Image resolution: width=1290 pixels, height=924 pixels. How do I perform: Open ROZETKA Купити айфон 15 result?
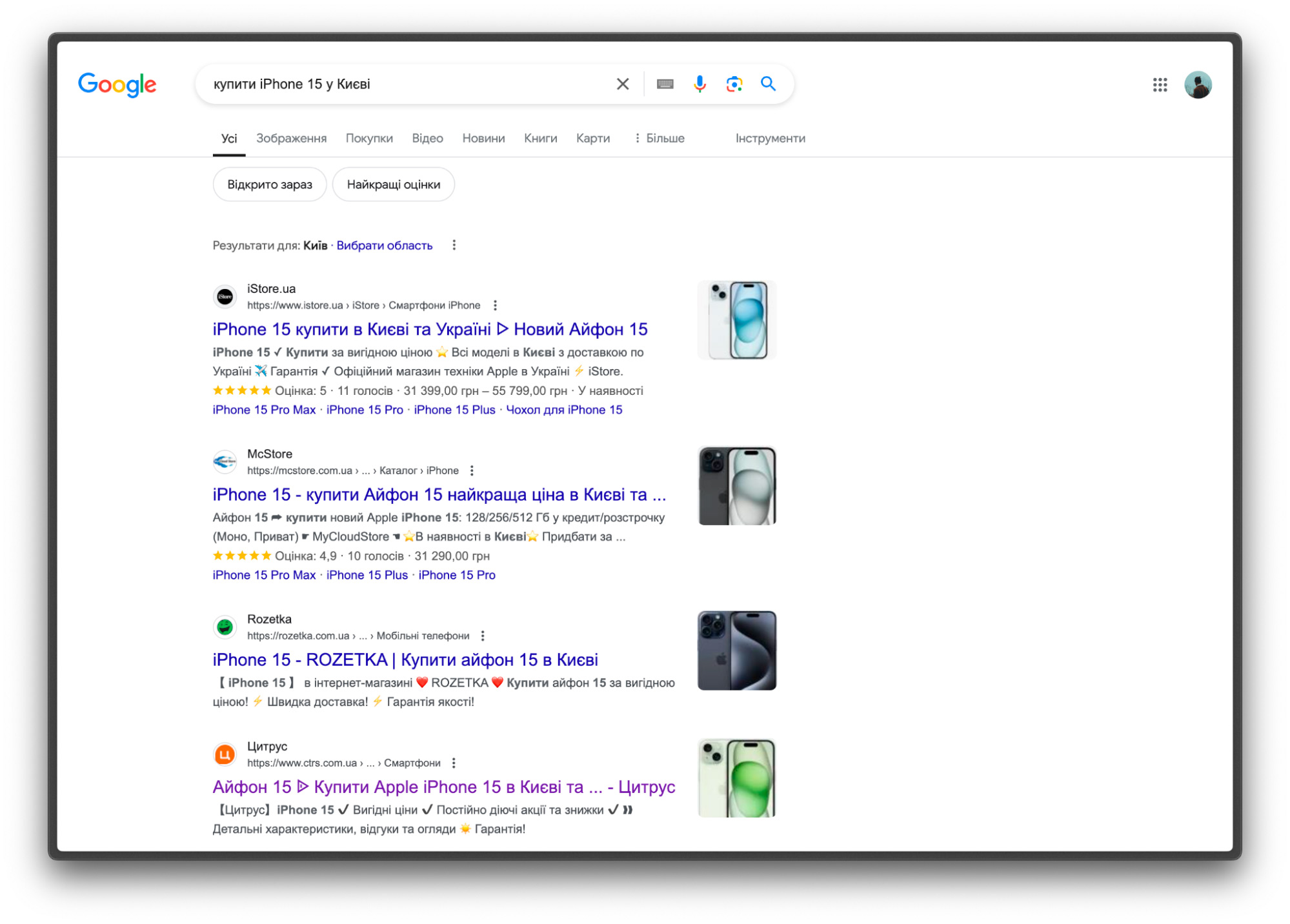(405, 659)
